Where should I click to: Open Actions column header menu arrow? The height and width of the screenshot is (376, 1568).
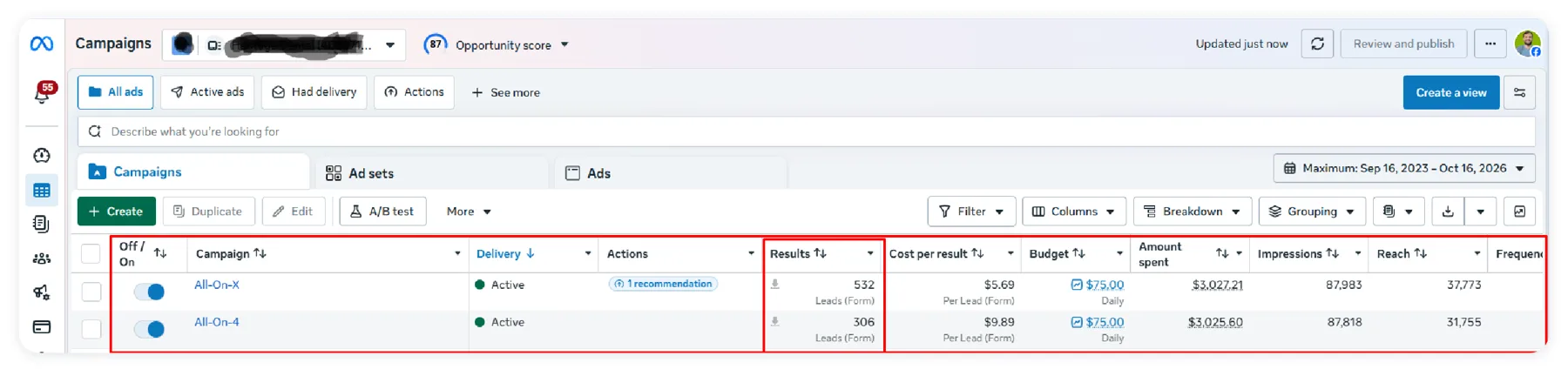pos(751,253)
